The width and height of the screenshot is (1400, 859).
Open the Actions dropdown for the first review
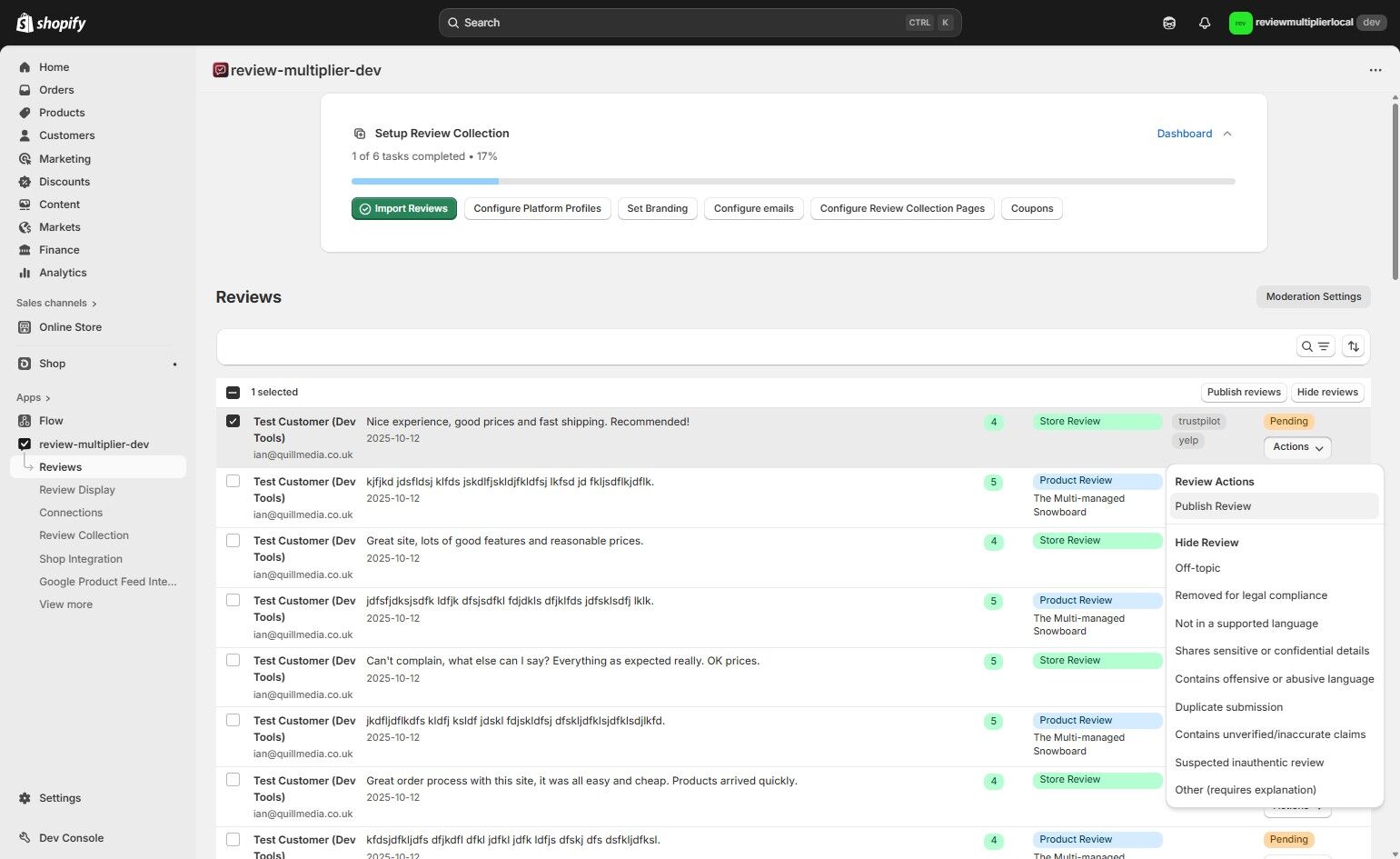pos(1297,447)
